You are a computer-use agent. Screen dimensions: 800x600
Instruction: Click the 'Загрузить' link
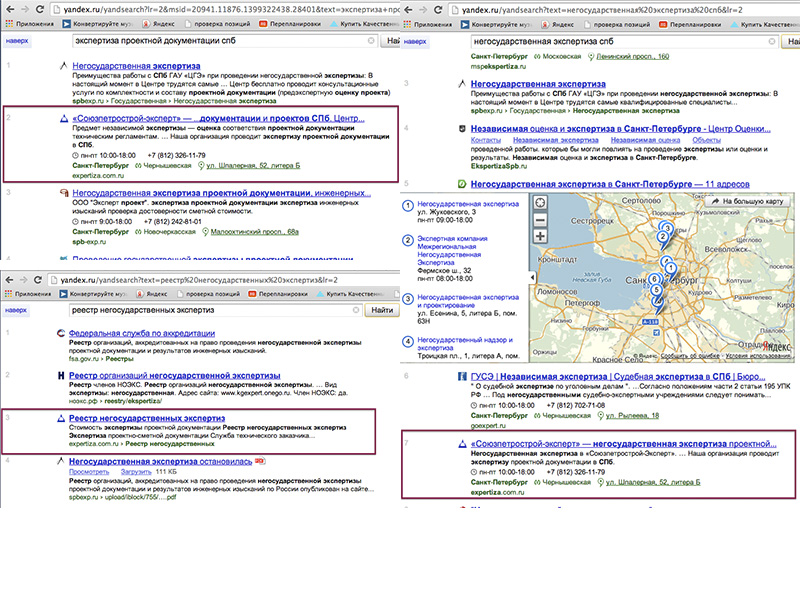point(135,471)
